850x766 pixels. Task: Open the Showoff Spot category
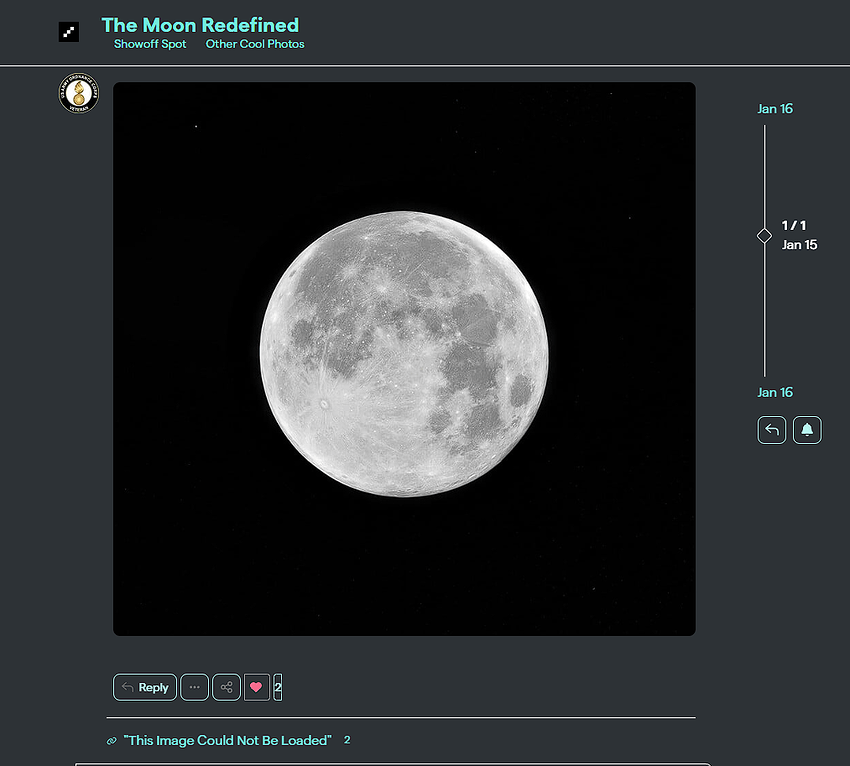[149, 44]
